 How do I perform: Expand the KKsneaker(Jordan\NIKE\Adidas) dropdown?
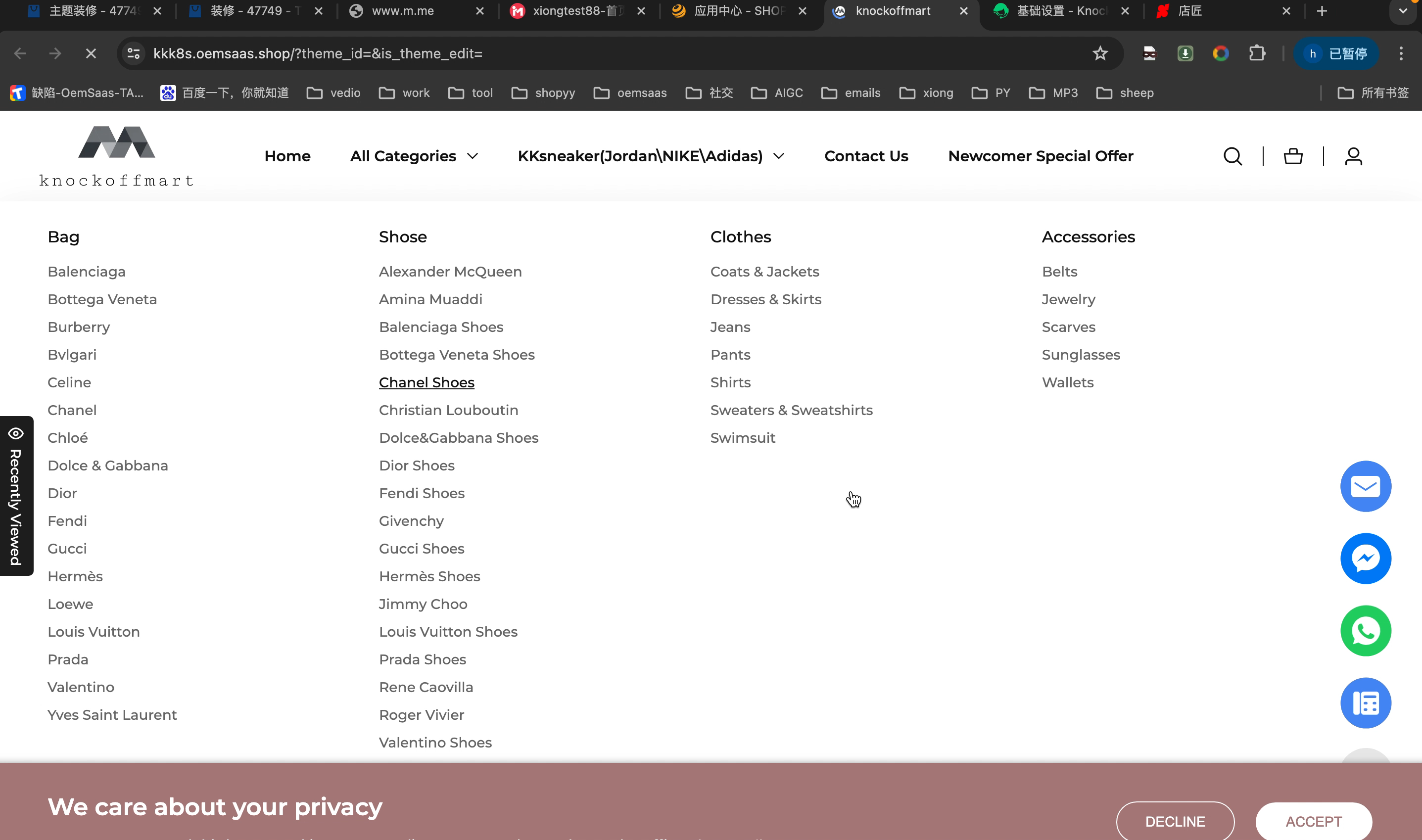pyautogui.click(x=651, y=156)
